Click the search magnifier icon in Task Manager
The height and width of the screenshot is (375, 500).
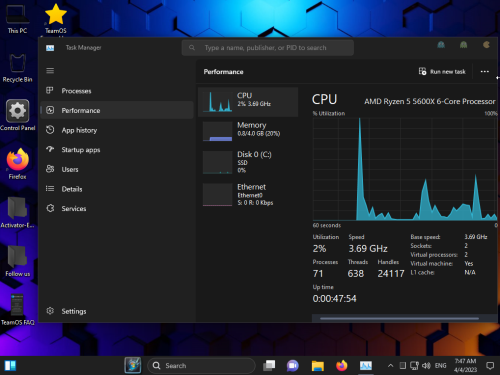pyautogui.click(x=192, y=48)
